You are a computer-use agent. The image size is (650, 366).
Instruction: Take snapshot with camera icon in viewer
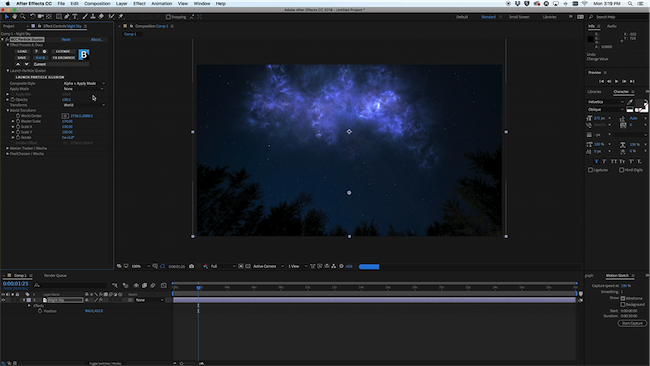(x=192, y=266)
